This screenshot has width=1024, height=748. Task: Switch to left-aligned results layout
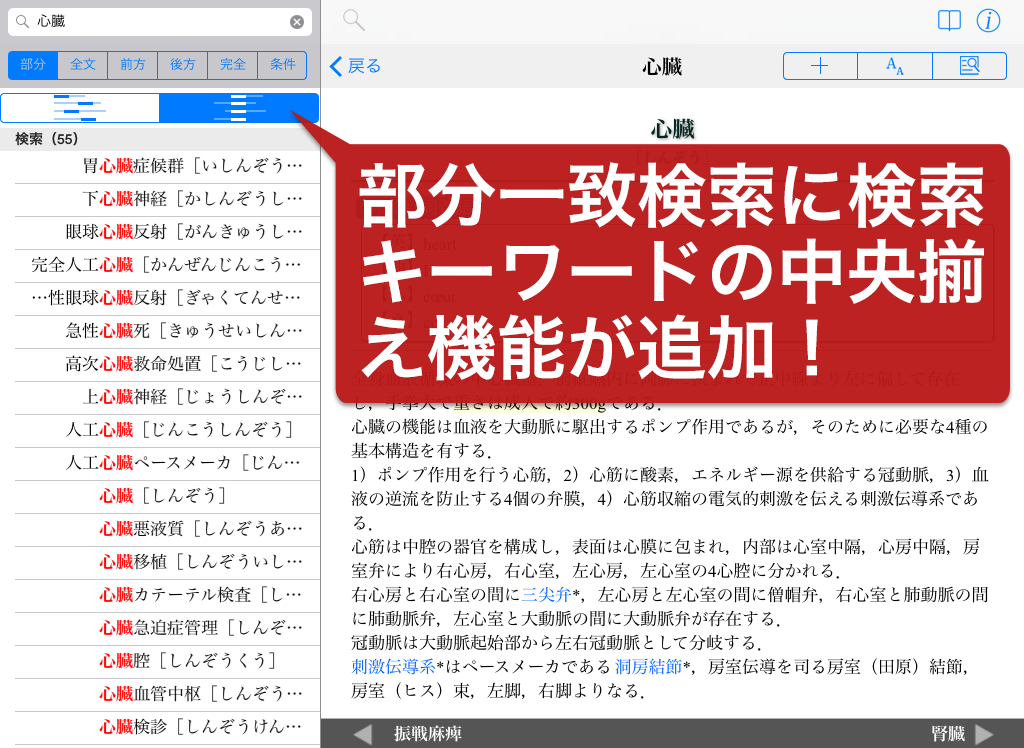[80, 108]
